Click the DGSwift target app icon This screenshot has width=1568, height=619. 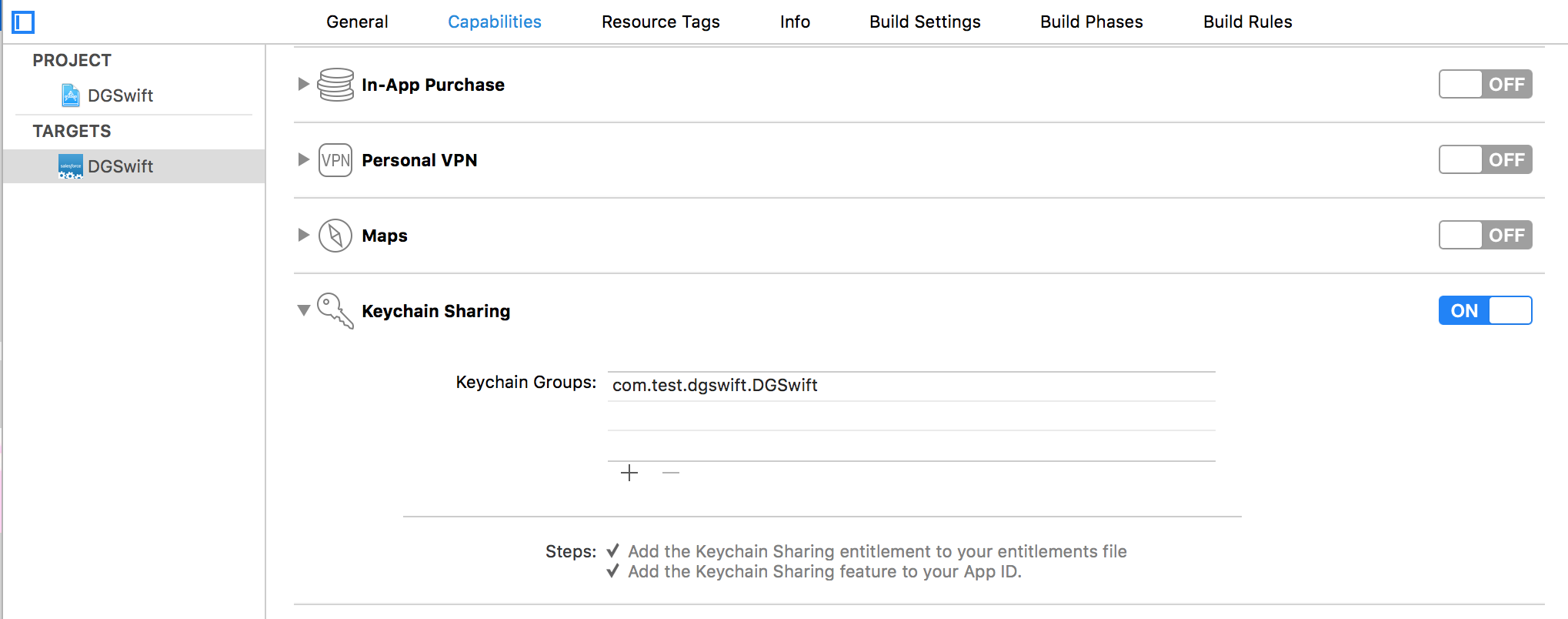pos(71,166)
